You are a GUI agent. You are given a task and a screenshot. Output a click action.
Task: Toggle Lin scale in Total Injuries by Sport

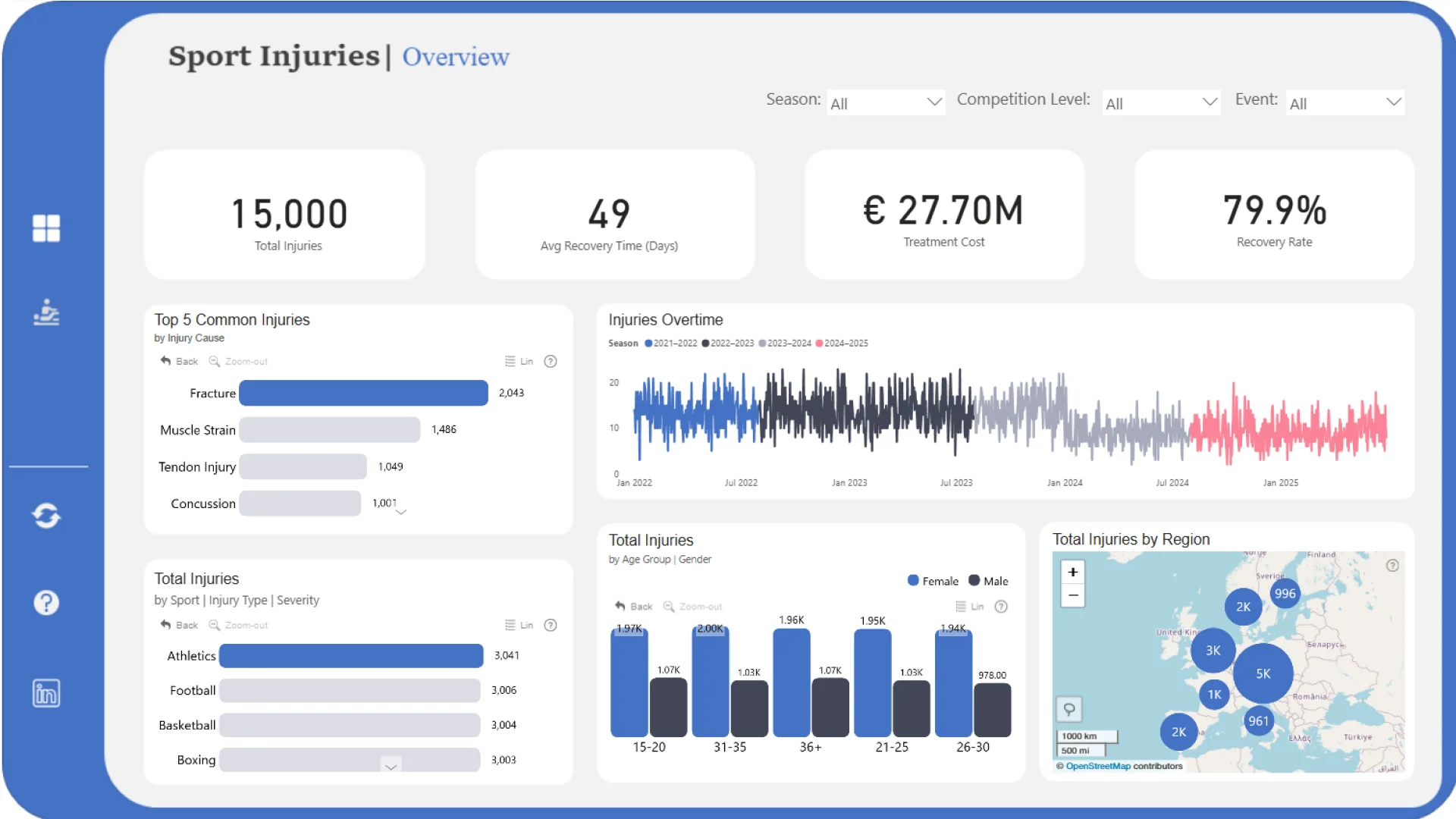pyautogui.click(x=519, y=625)
